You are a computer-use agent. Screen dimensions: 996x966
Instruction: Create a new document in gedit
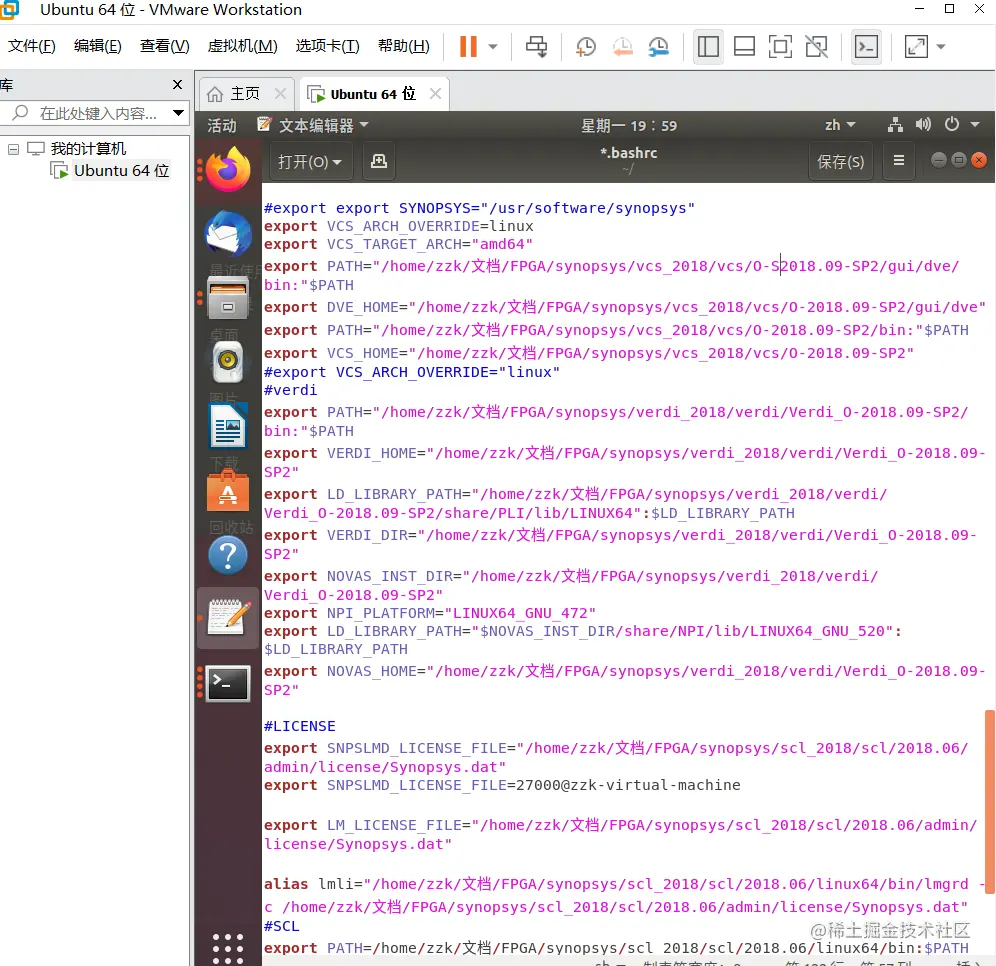(379, 162)
